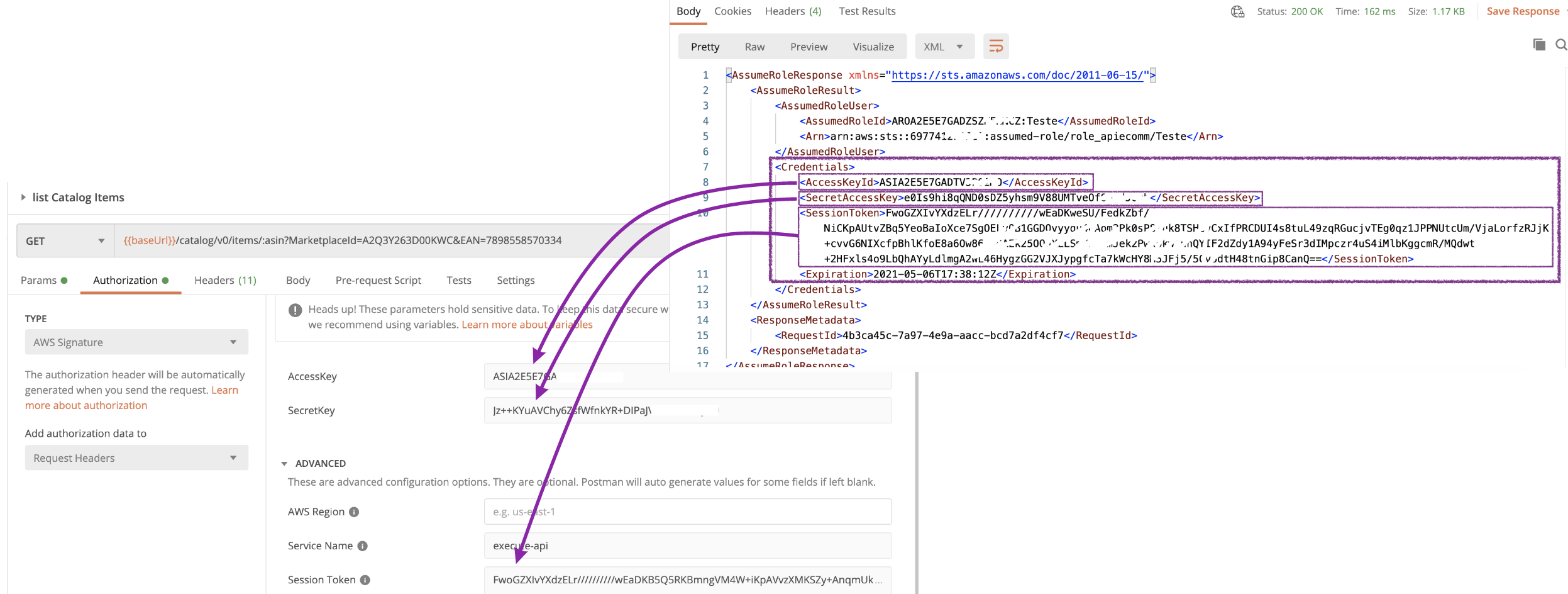Click the Expiration line in response

[937, 274]
